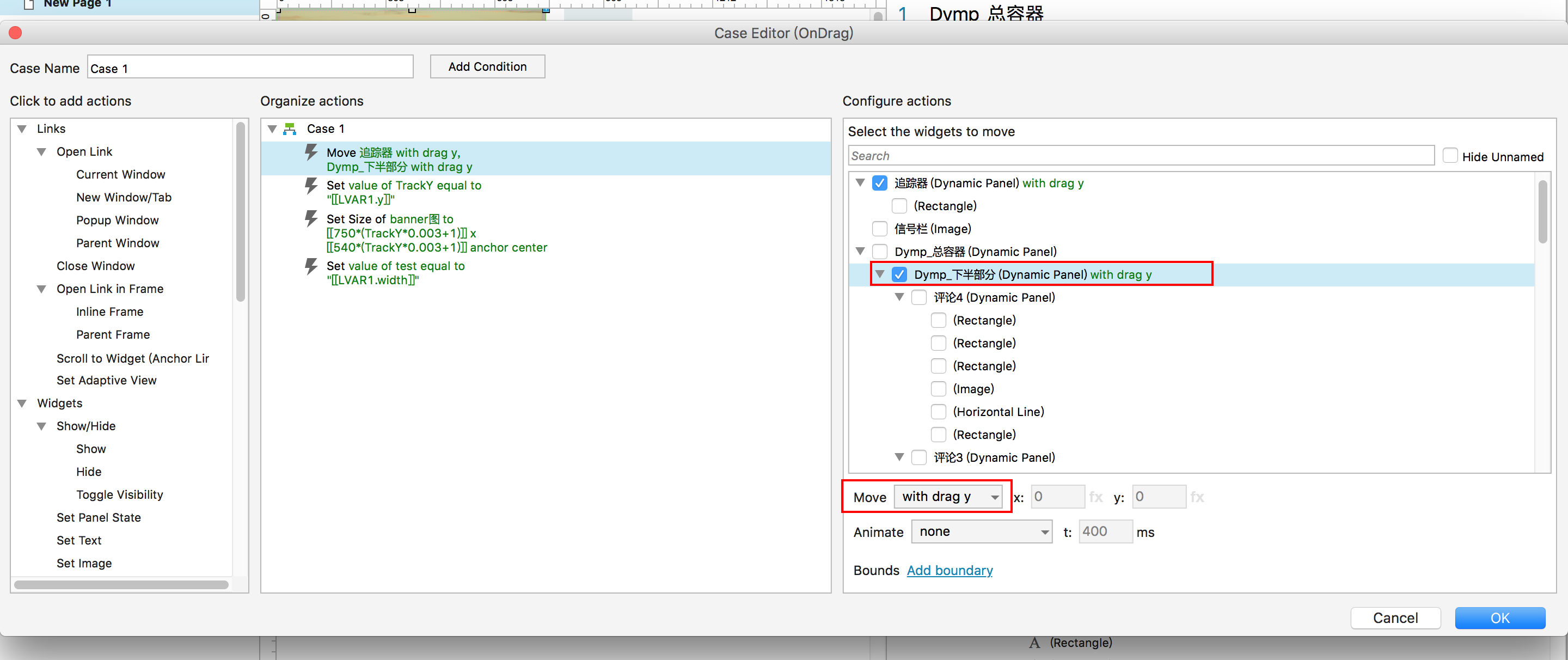This screenshot has height=660, width=1568.
Task: Click lightning icon beside Set Size of banner
Action: pyautogui.click(x=311, y=218)
